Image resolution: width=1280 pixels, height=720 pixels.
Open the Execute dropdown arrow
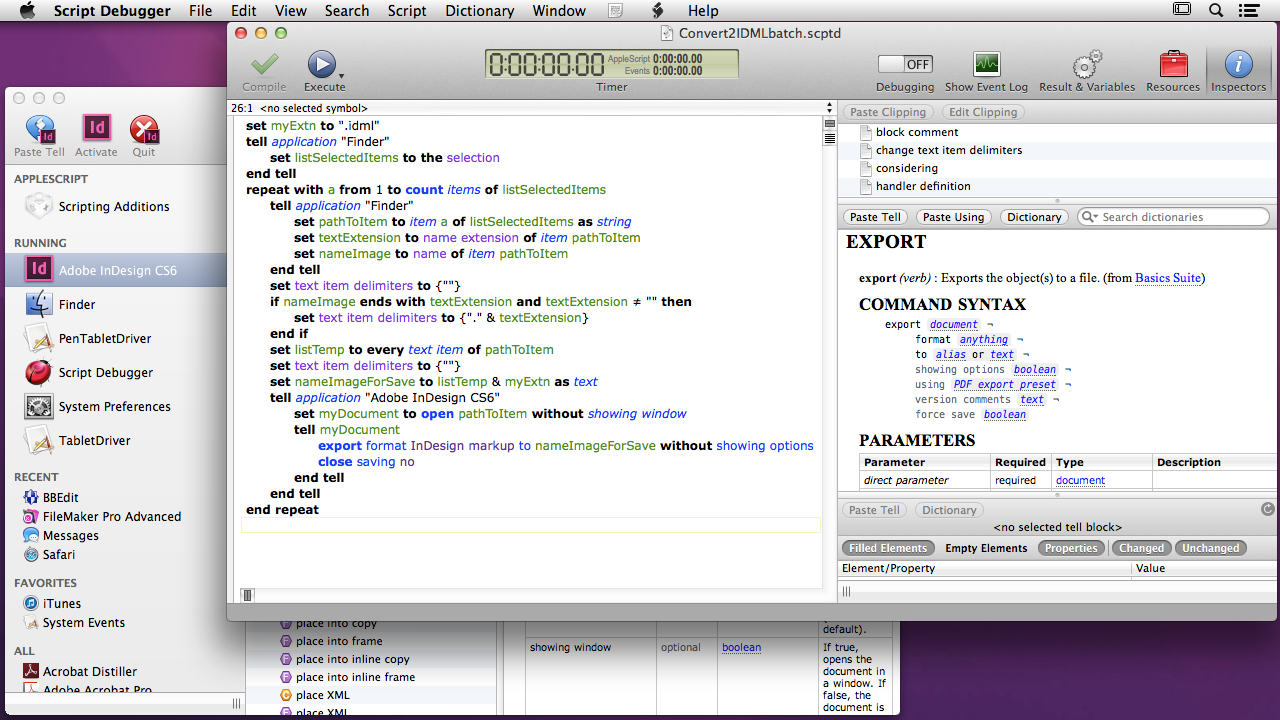point(342,76)
